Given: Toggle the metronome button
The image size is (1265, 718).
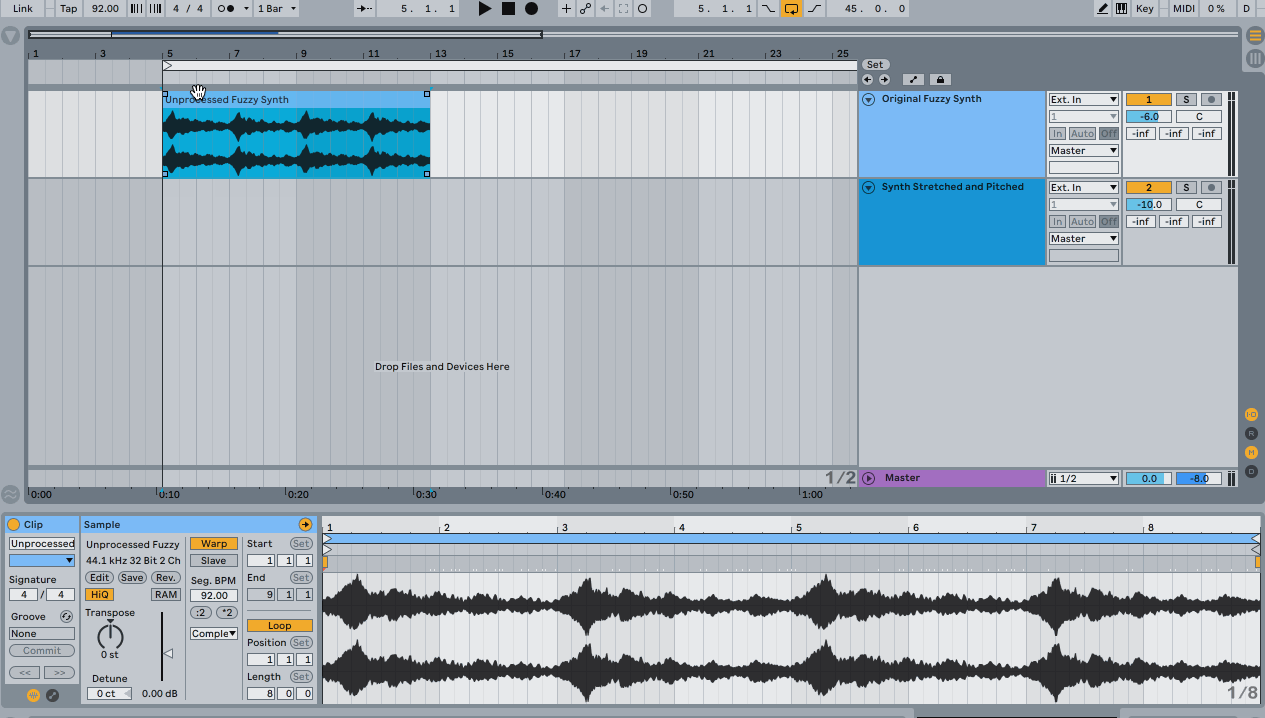Looking at the screenshot, I should (227, 8).
